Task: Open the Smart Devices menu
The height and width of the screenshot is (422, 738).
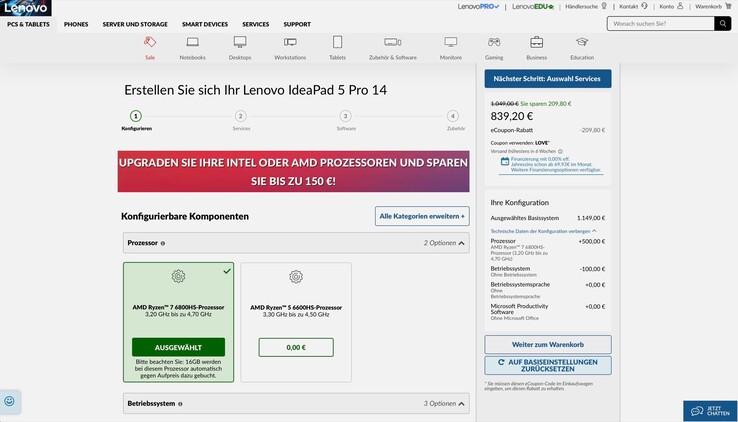Action: coord(205,24)
